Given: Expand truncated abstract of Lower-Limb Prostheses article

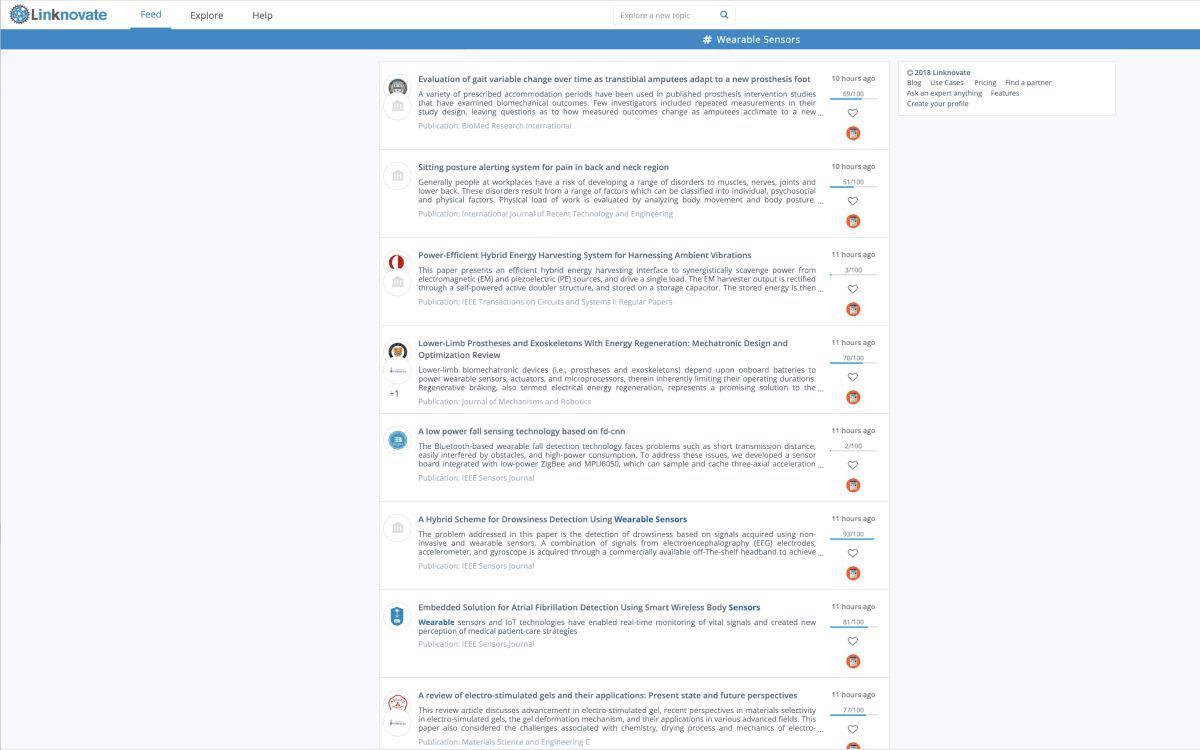Looking at the screenshot, I should coord(821,389).
